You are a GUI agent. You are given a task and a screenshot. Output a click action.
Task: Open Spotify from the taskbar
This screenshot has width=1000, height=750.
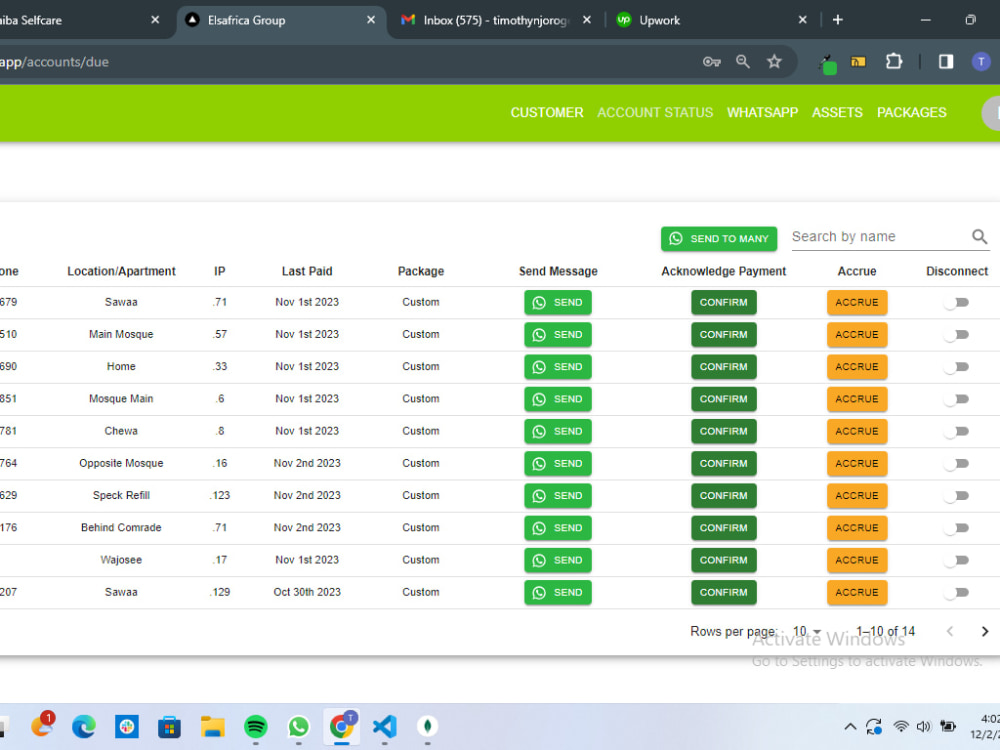pos(256,726)
